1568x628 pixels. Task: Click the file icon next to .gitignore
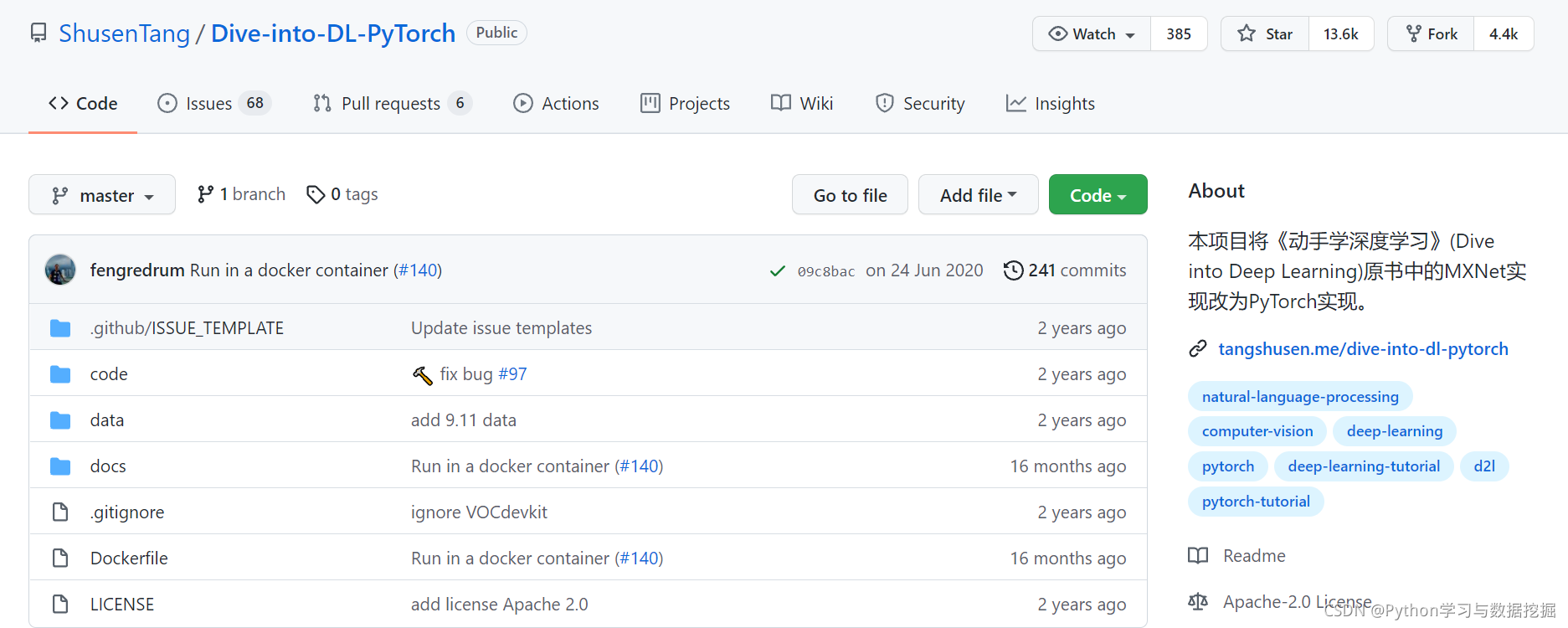click(60, 512)
